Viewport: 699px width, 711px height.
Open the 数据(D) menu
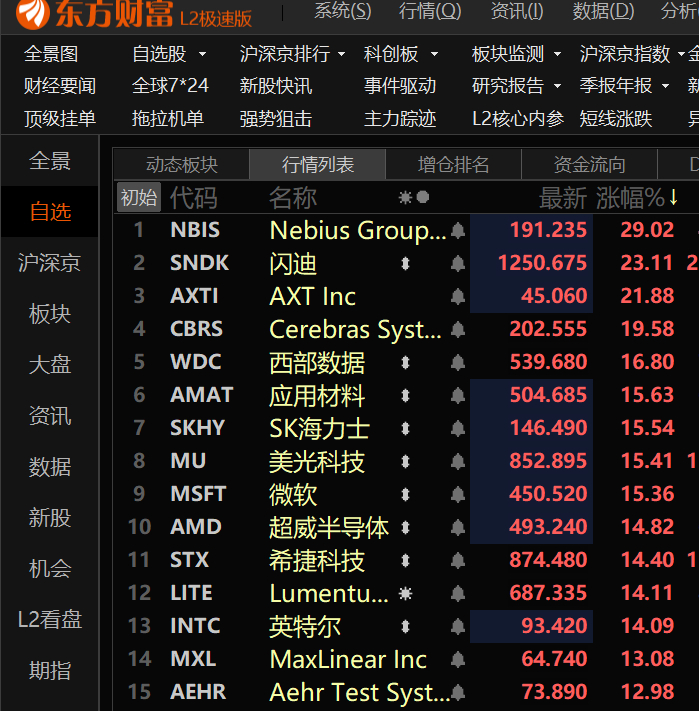(x=603, y=11)
